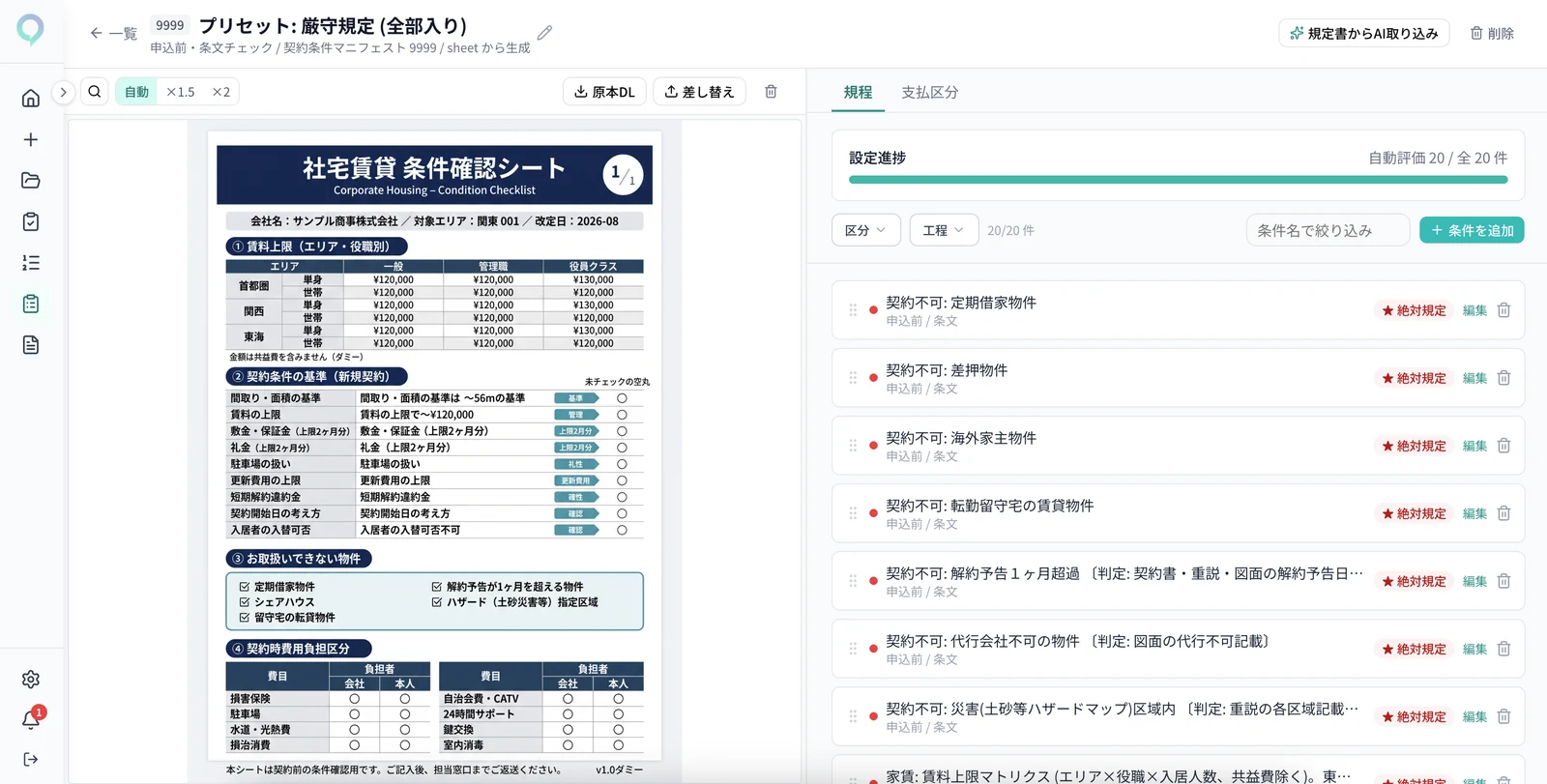Toggle 絶対規定 badge on 代行会社不可 row
Image resolution: width=1547 pixels, height=784 pixels.
pyautogui.click(x=1414, y=649)
